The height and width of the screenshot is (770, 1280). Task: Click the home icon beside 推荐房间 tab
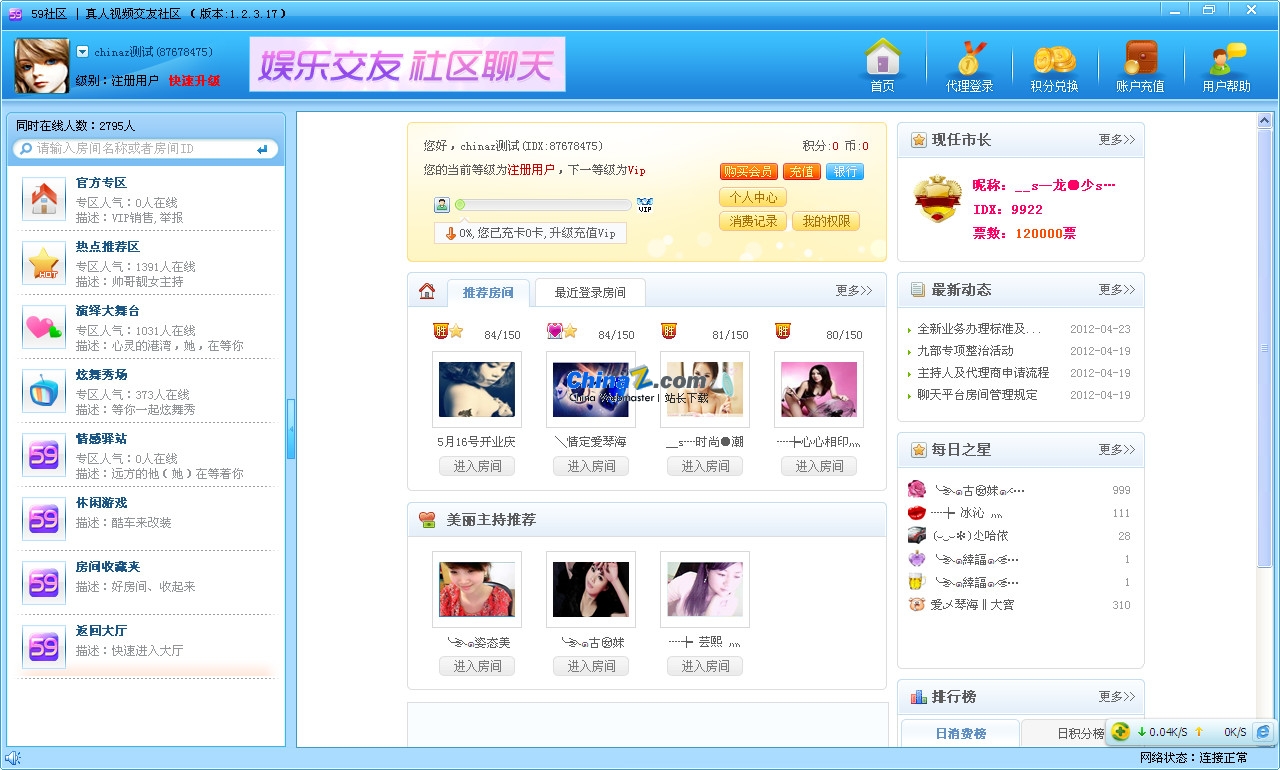[427, 291]
